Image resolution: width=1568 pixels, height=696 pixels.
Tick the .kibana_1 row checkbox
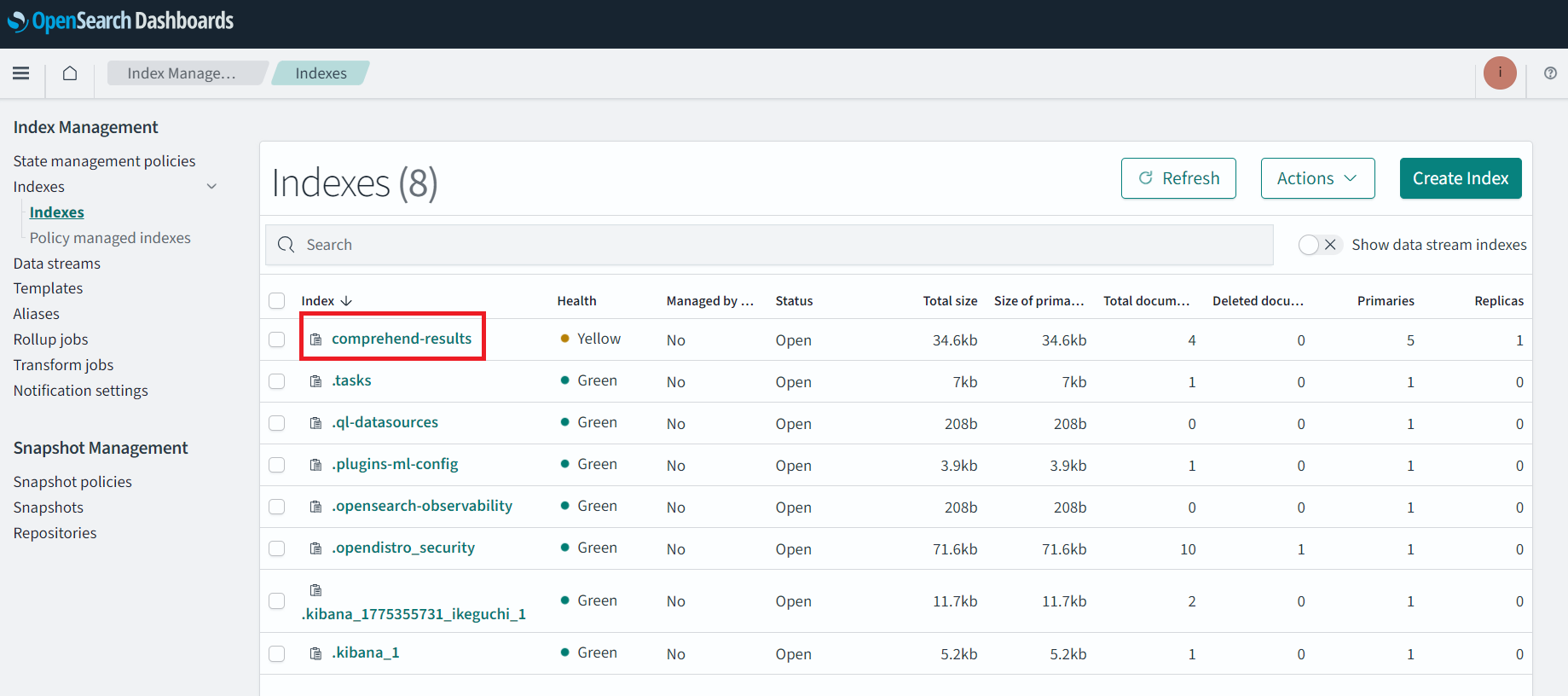click(277, 653)
